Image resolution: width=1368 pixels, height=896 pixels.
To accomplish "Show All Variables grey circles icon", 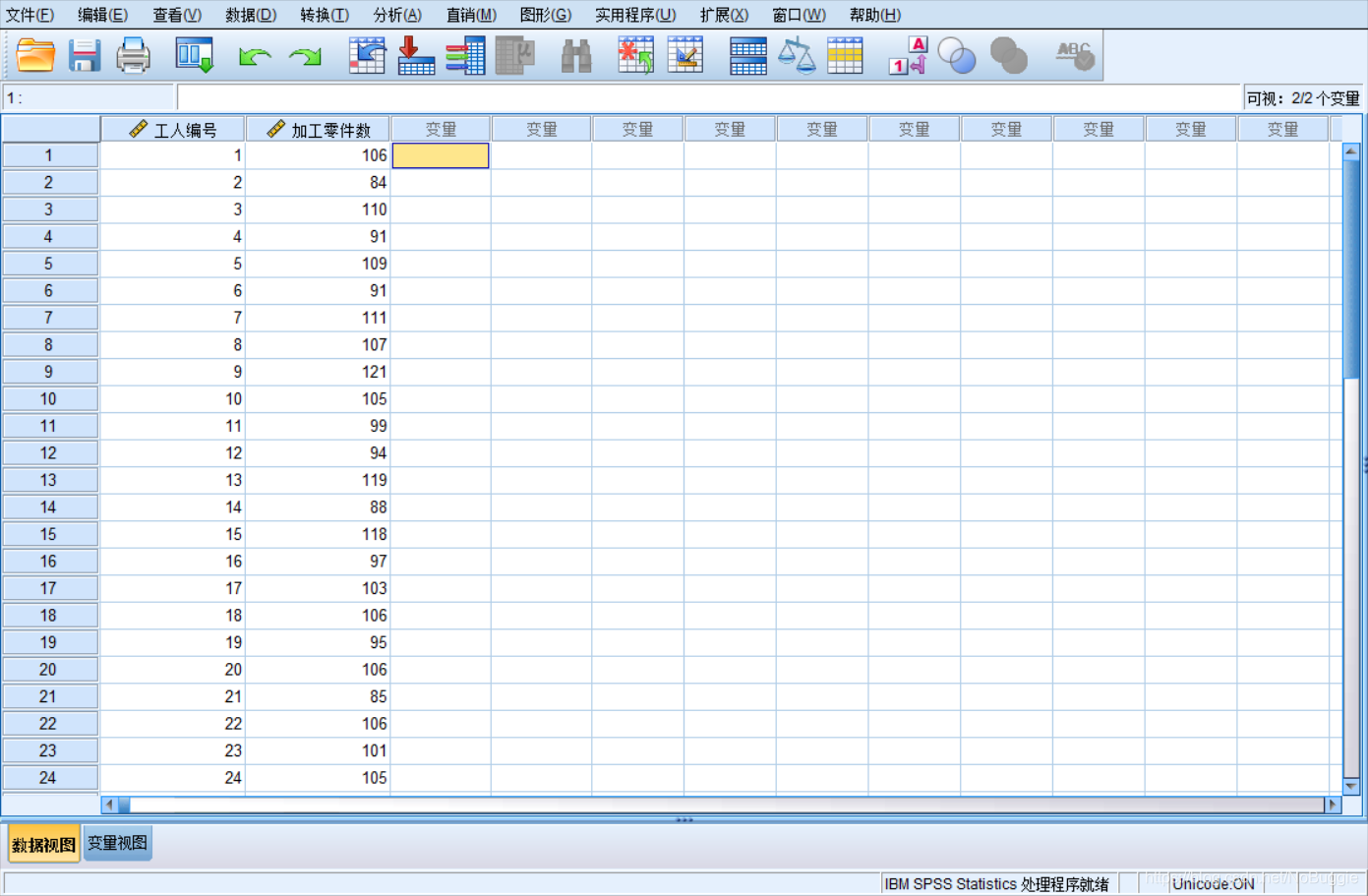I will 1008,56.
